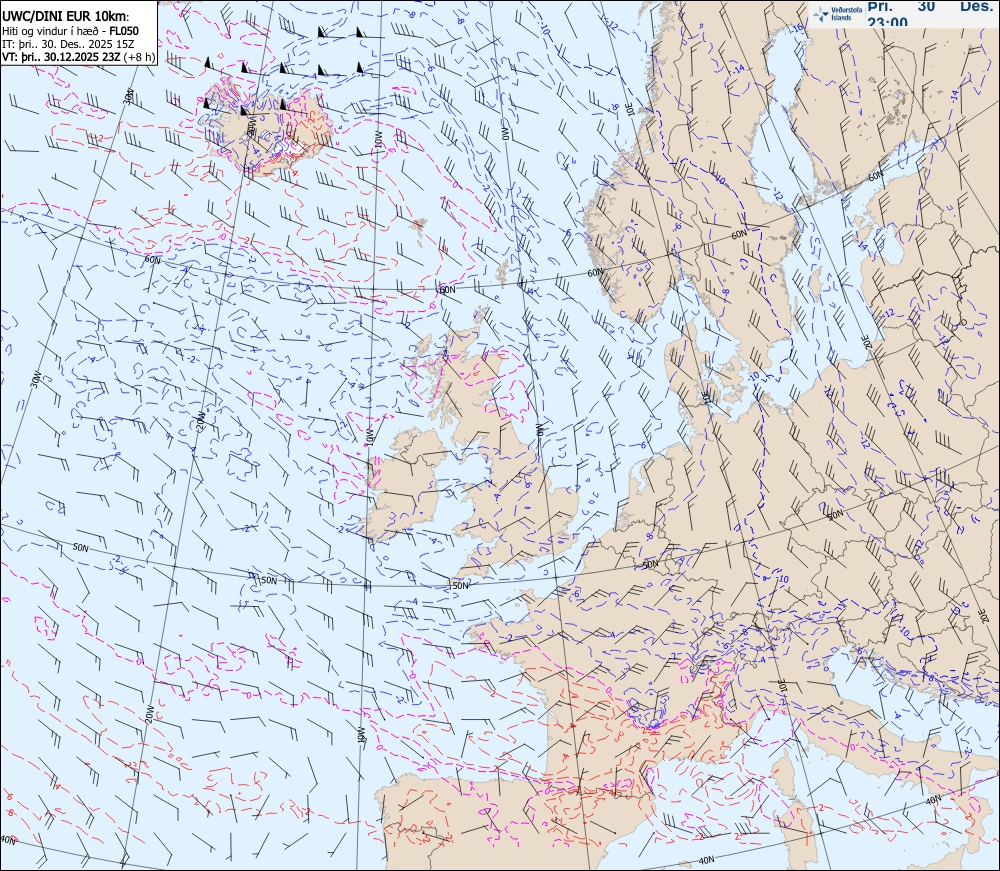1000x871 pixels.
Task: Click the '60N' label north of Scotland
Action: (x=448, y=289)
